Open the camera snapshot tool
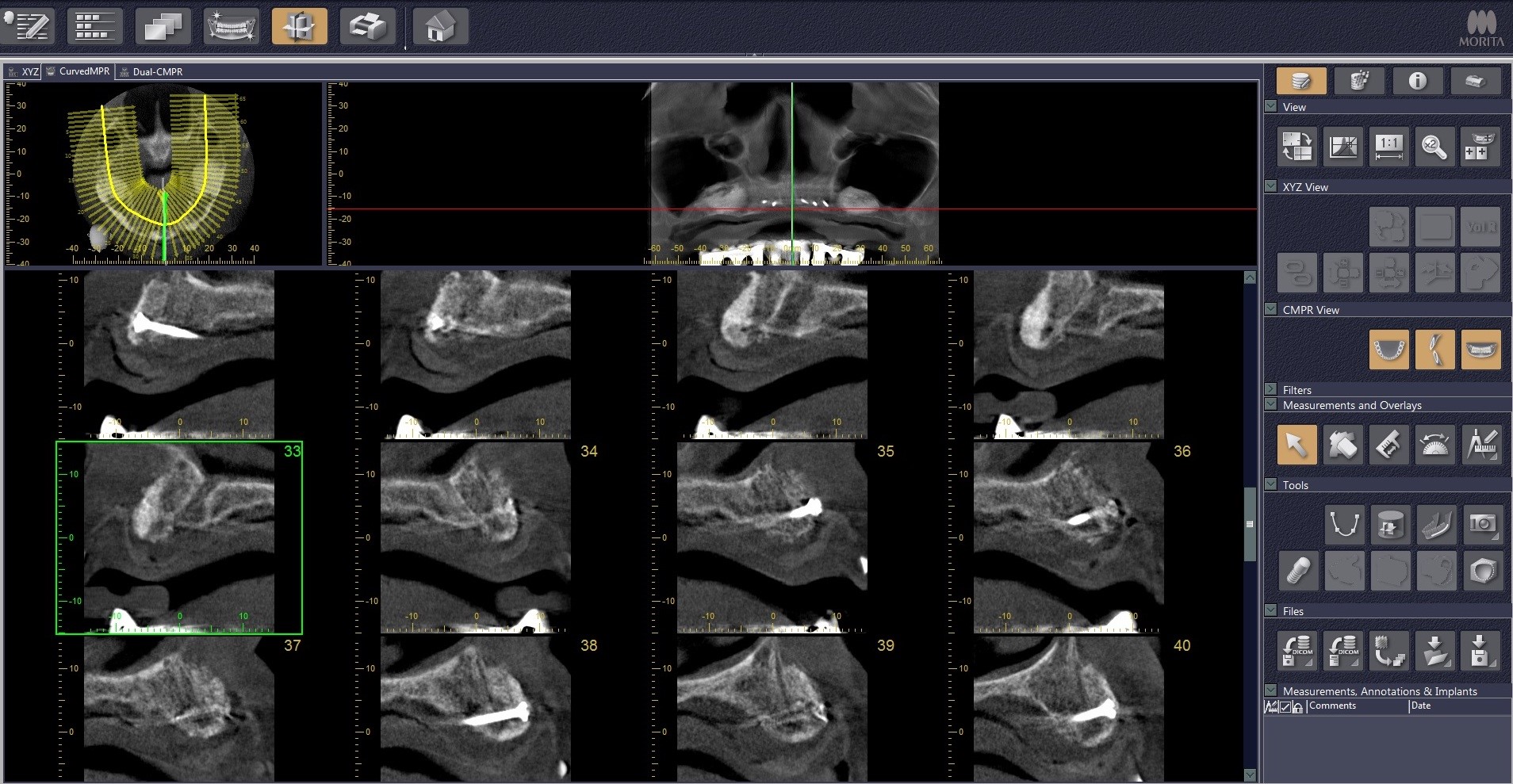The image size is (1513, 784). 1481,524
